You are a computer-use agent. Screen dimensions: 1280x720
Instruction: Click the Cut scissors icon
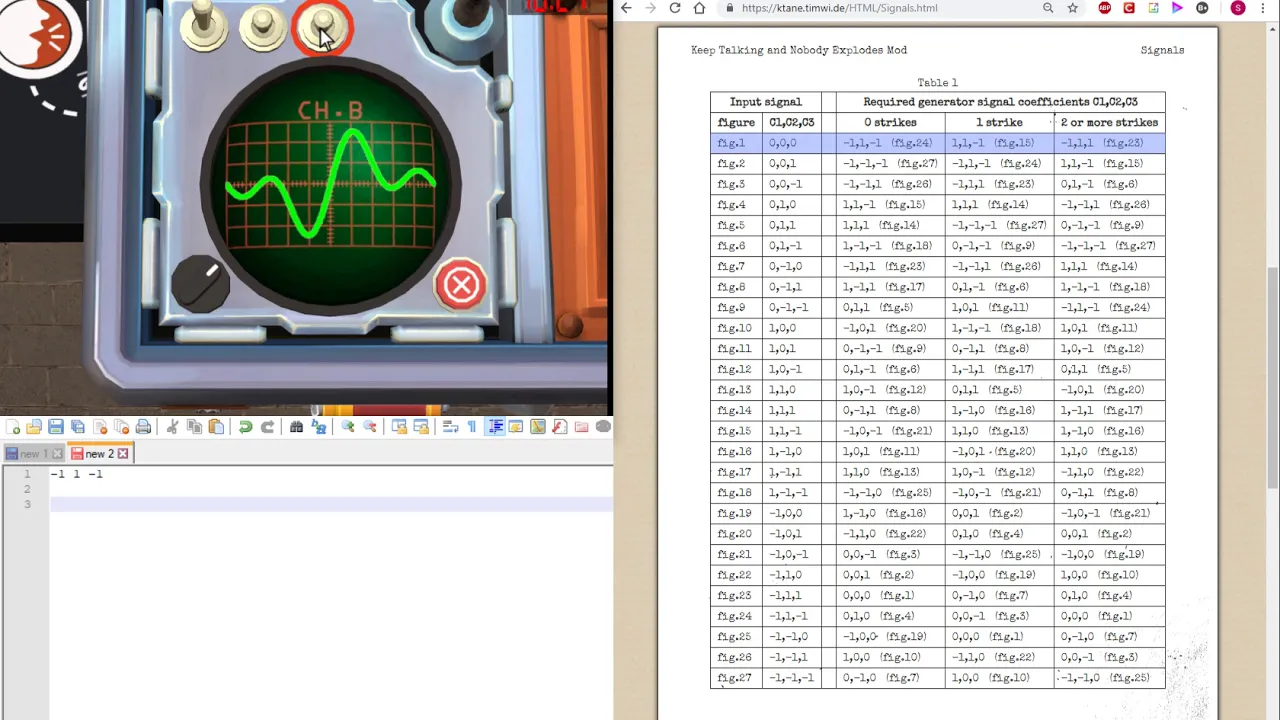coord(172,427)
